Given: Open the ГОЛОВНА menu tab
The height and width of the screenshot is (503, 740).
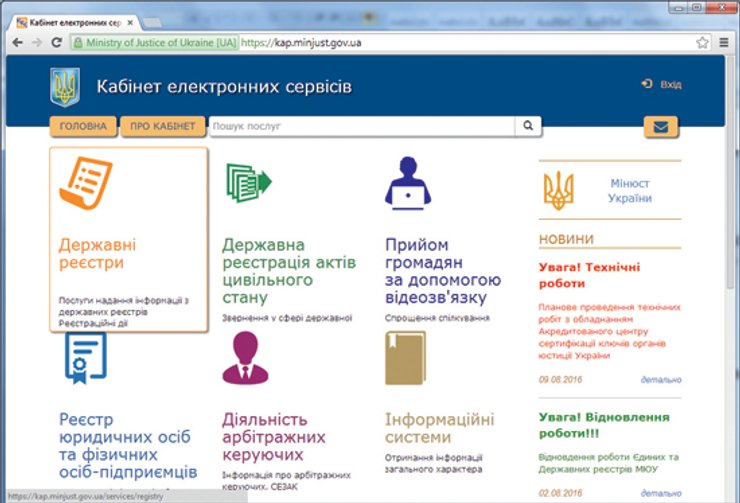Looking at the screenshot, I should [83, 127].
